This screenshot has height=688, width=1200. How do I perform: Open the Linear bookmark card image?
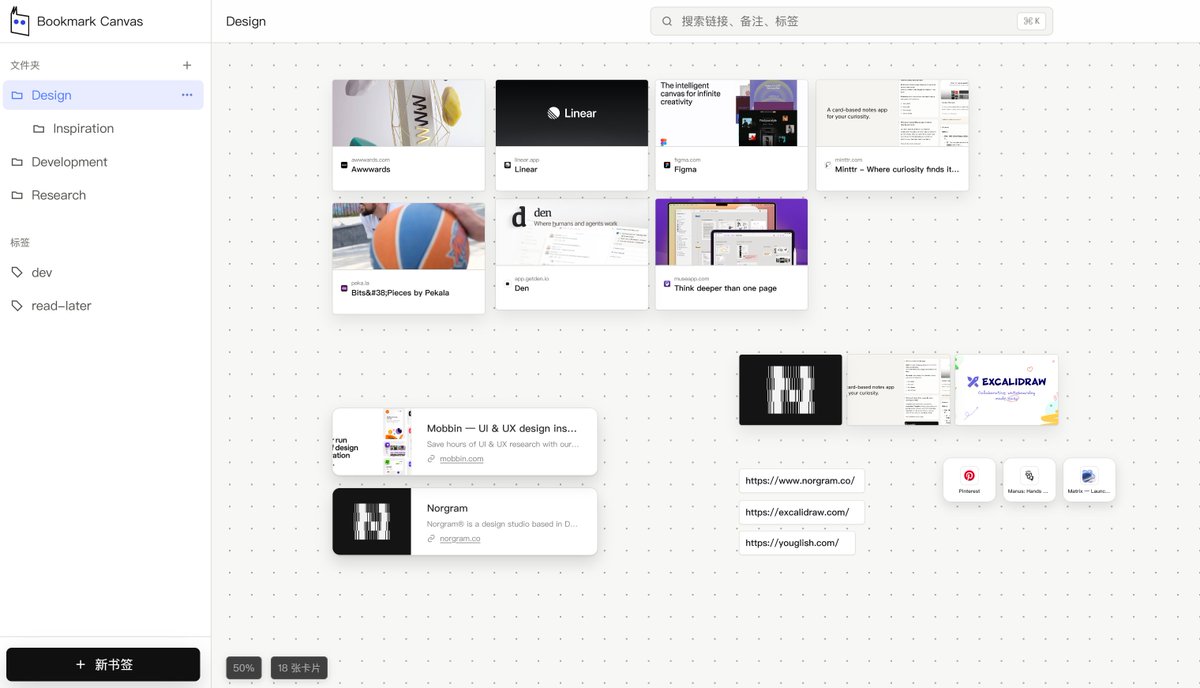pos(572,113)
